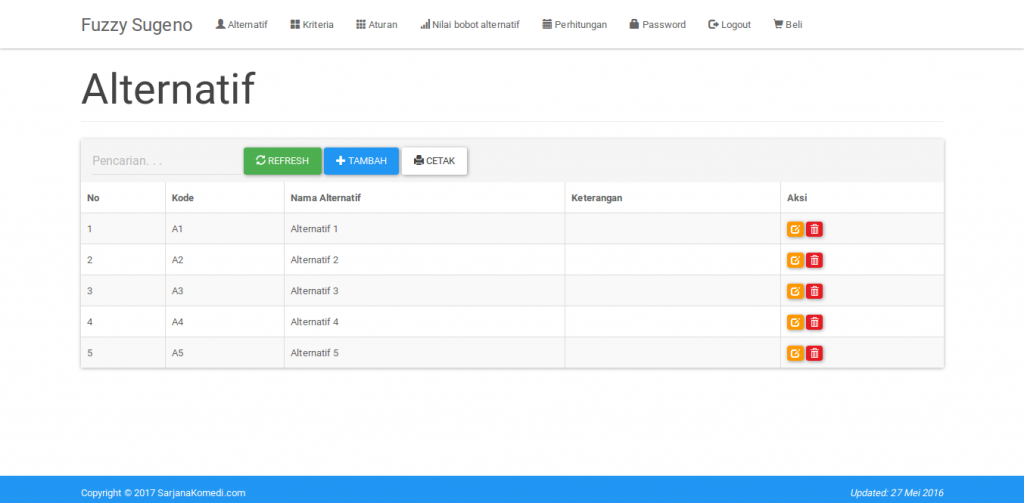Delete the A3 row with trash icon
Image resolution: width=1024 pixels, height=503 pixels.
click(814, 291)
